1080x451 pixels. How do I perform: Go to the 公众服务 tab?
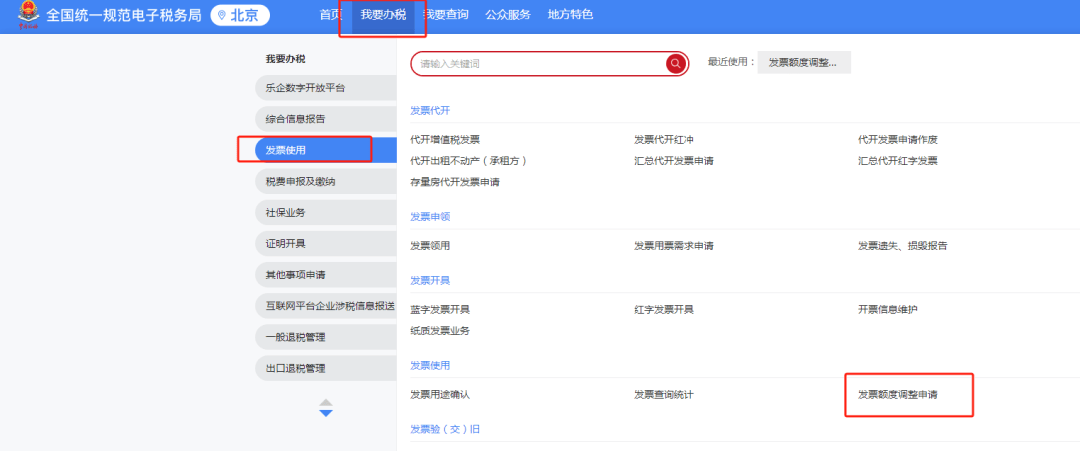(x=508, y=15)
